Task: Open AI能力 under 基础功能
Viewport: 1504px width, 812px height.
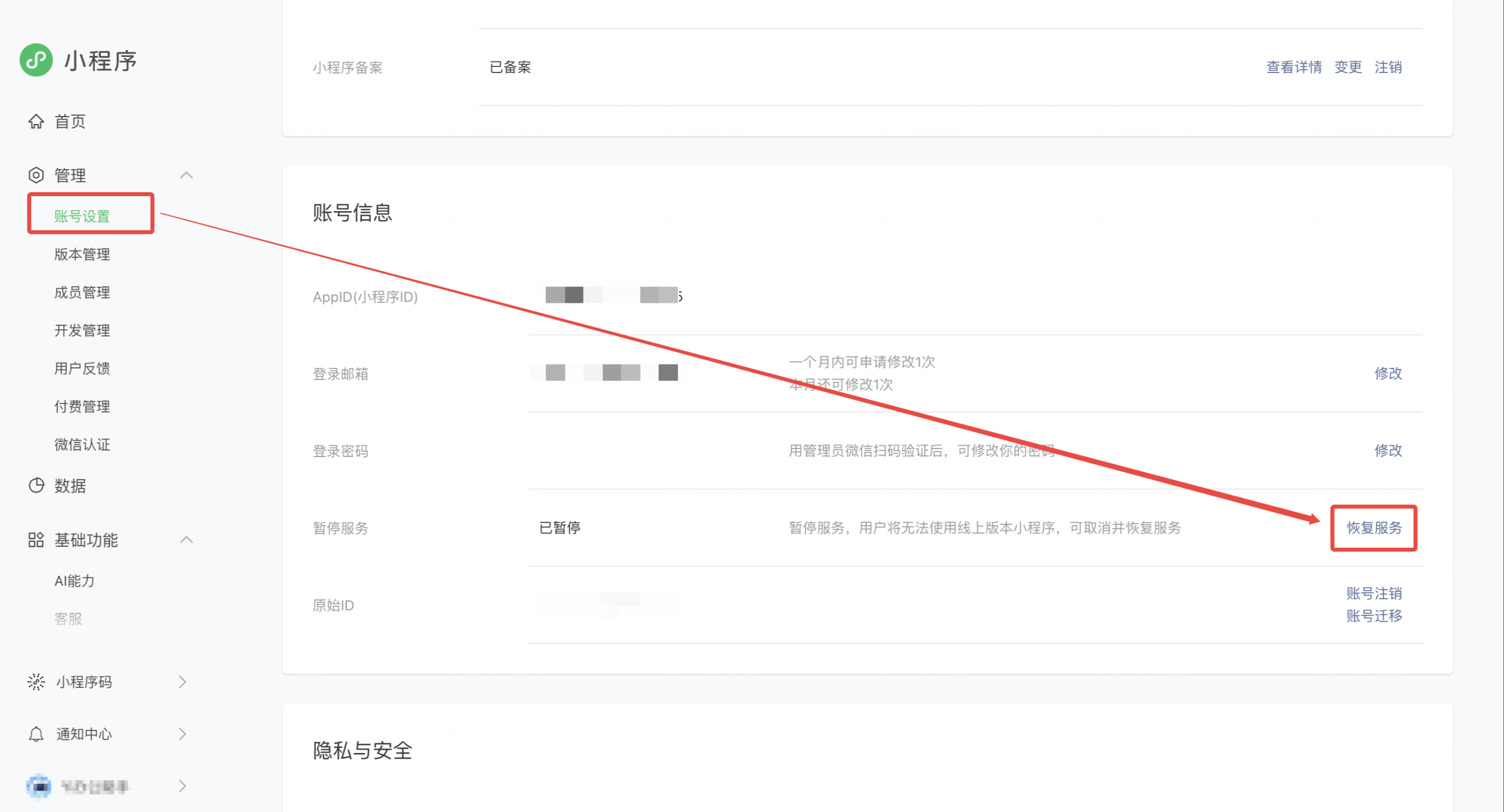Action: (74, 580)
